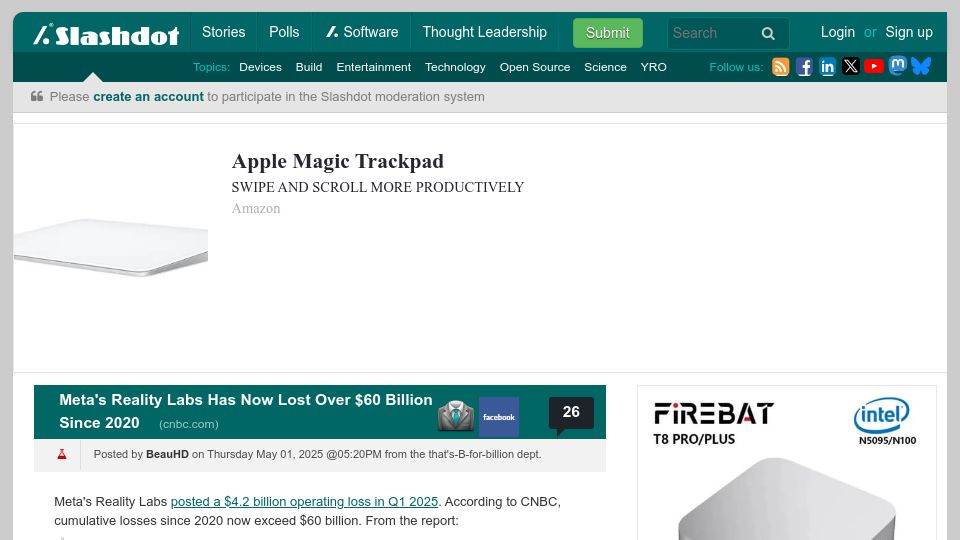Click the facebook topic icon
Image resolution: width=960 pixels, height=540 pixels.
point(498,417)
